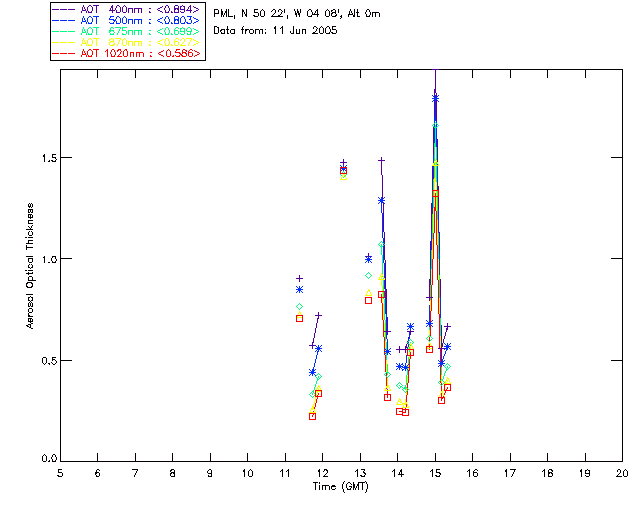
Task: Click the Aerosol Optical Thickness axis label
Action: (x=30, y=266)
